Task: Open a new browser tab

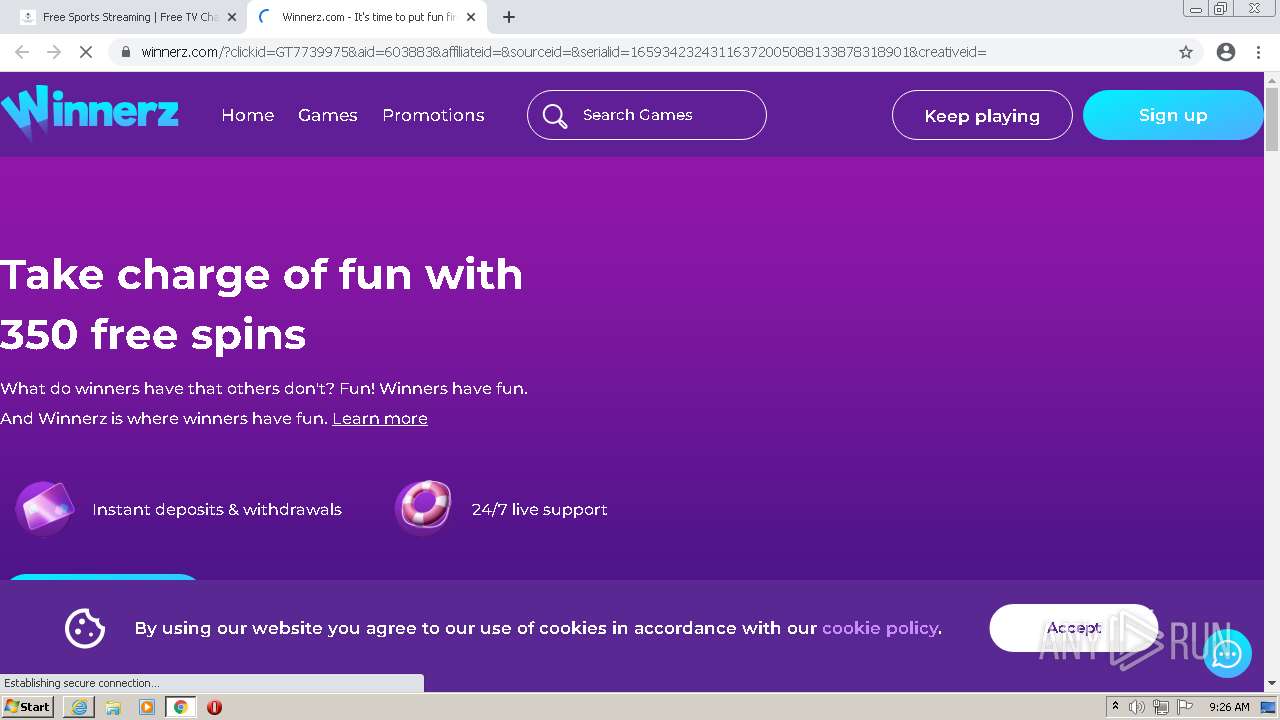Action: (509, 17)
